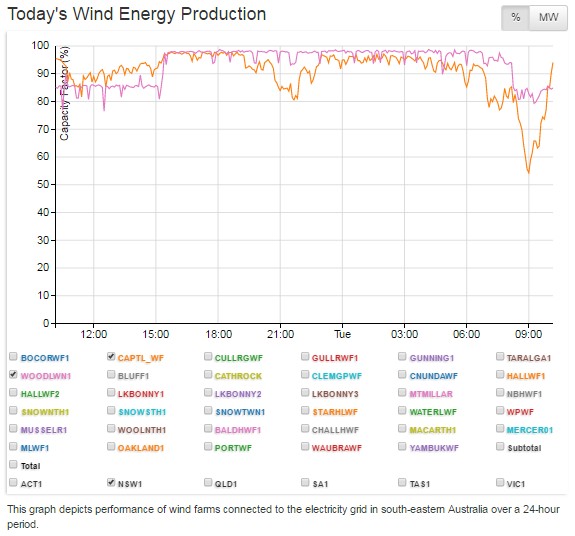Enable the MTMILLAR checkbox
The width and height of the screenshot is (575, 536).
pos(402,393)
